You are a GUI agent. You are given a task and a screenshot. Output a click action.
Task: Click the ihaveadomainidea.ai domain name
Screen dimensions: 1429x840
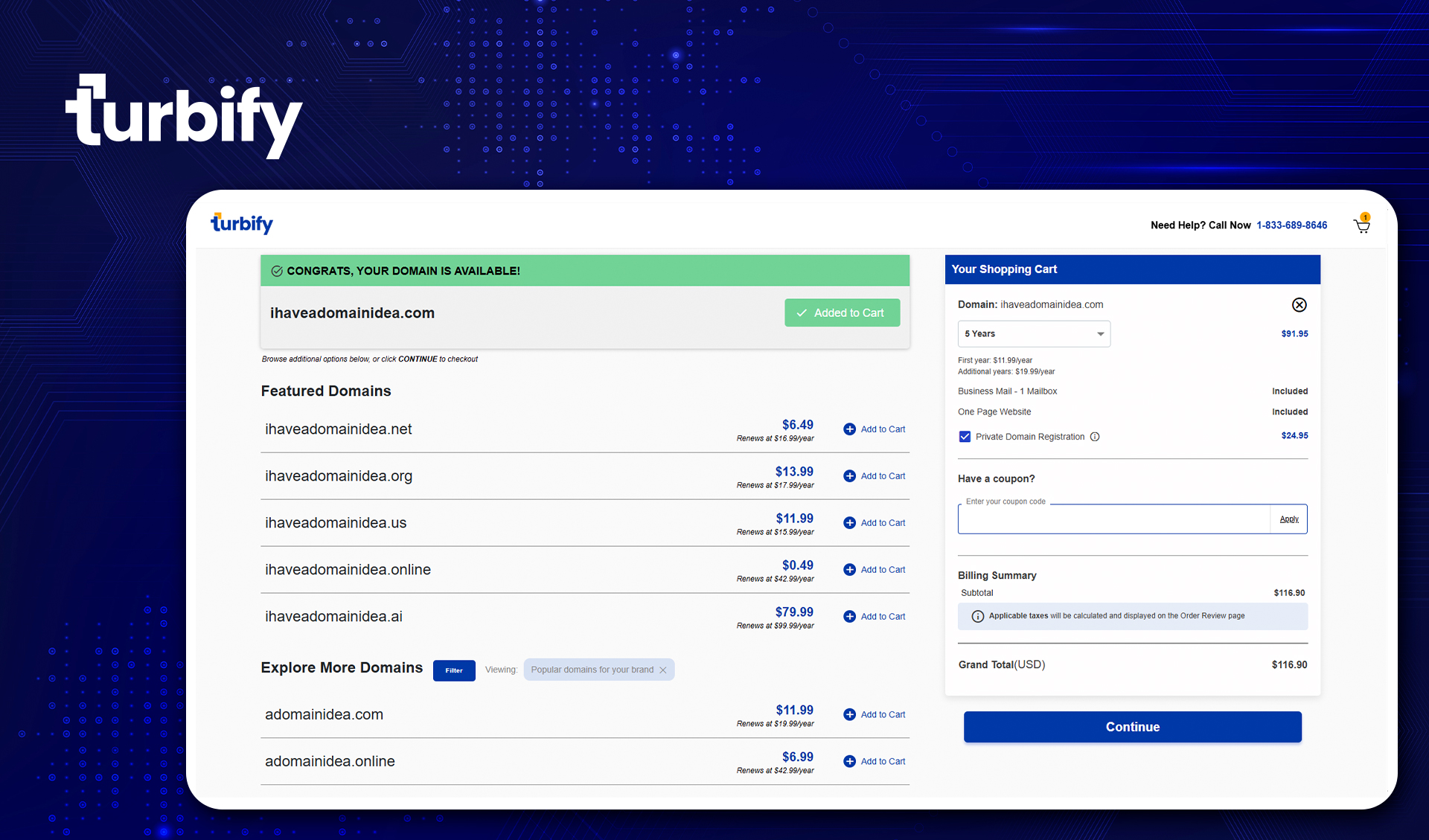pos(333,617)
